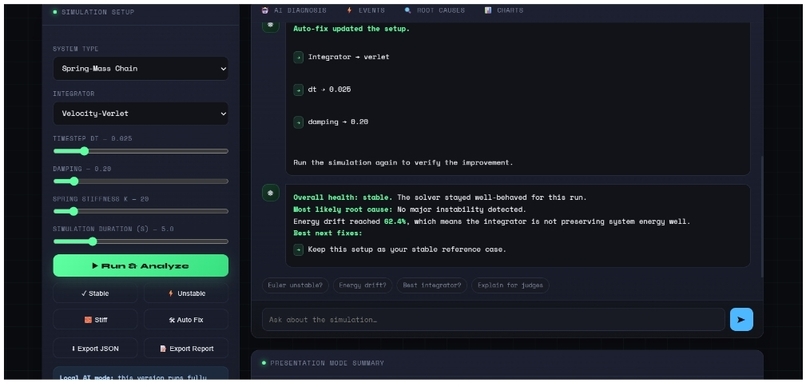The width and height of the screenshot is (806, 387).
Task: Click the 'Euler unstable?' suggestion chip
Action: [x=295, y=285]
